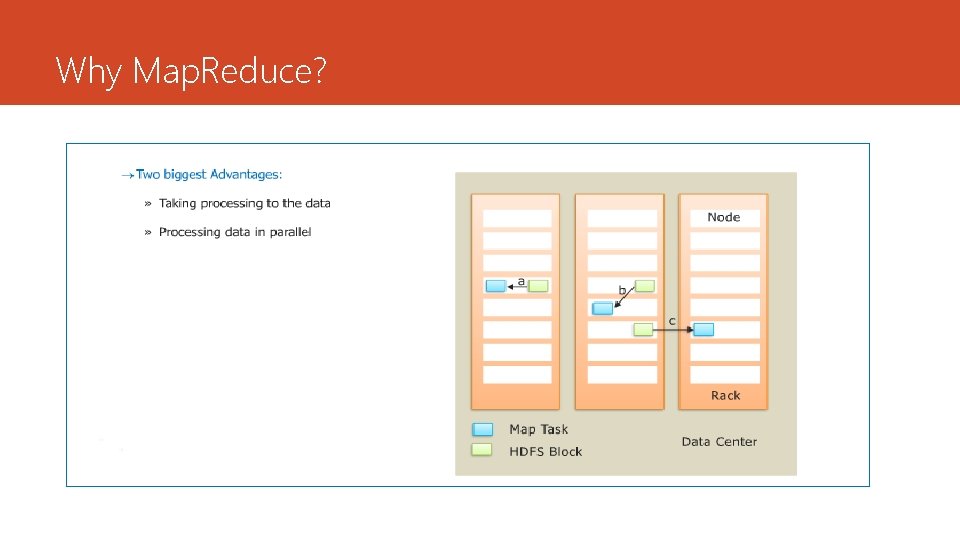Select the 'Two biggest Advantages:' heading
Image resolution: width=960 pixels, height=540 pixels.
[209, 174]
